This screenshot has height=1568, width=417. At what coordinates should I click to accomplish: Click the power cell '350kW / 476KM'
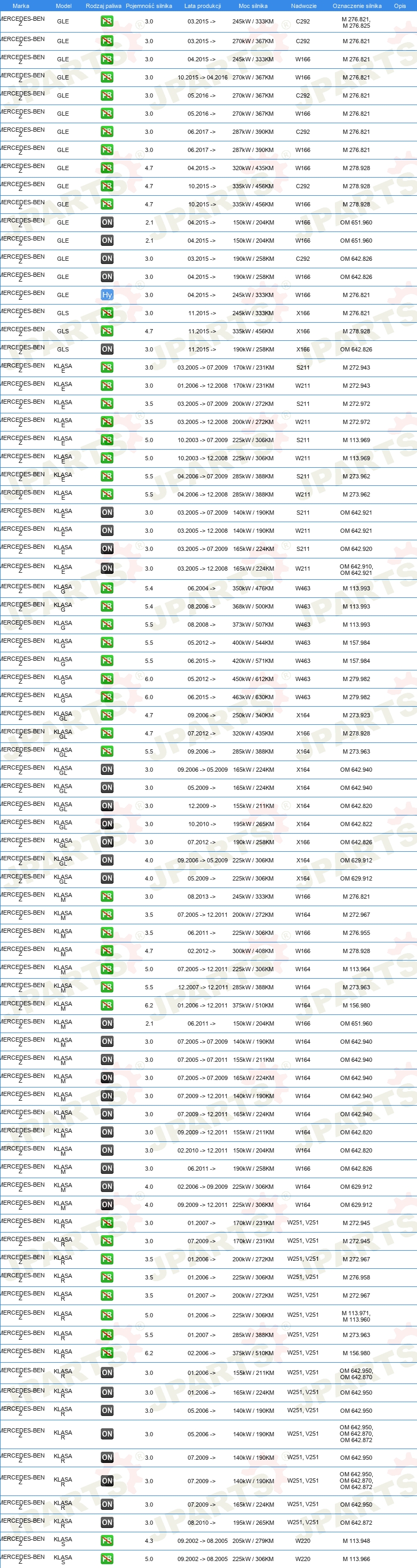click(253, 589)
